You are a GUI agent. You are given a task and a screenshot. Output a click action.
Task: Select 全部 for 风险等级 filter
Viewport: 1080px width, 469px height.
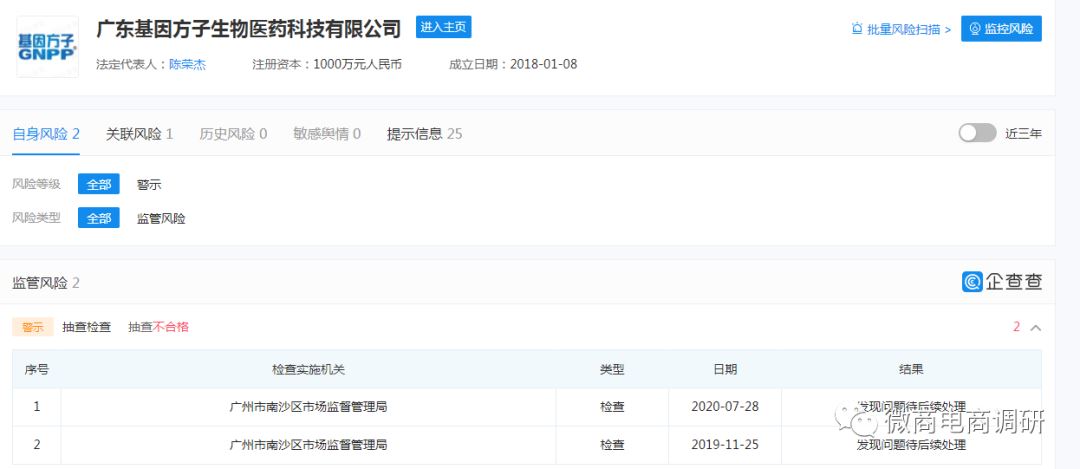click(98, 185)
